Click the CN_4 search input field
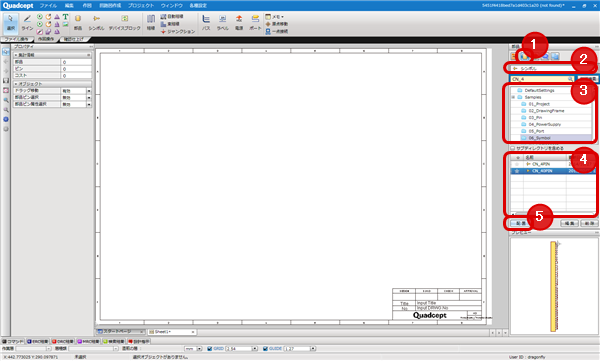The height and width of the screenshot is (361, 600). 541,79
